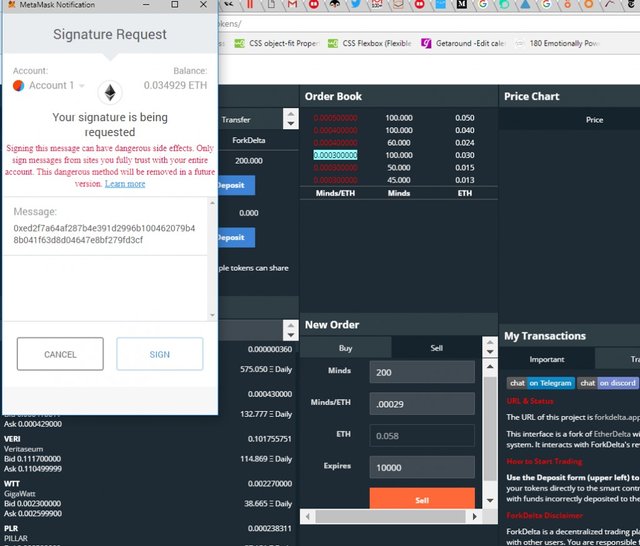The image size is (640, 546).
Task: Select the PLR PILLAR token row
Action: point(148,535)
